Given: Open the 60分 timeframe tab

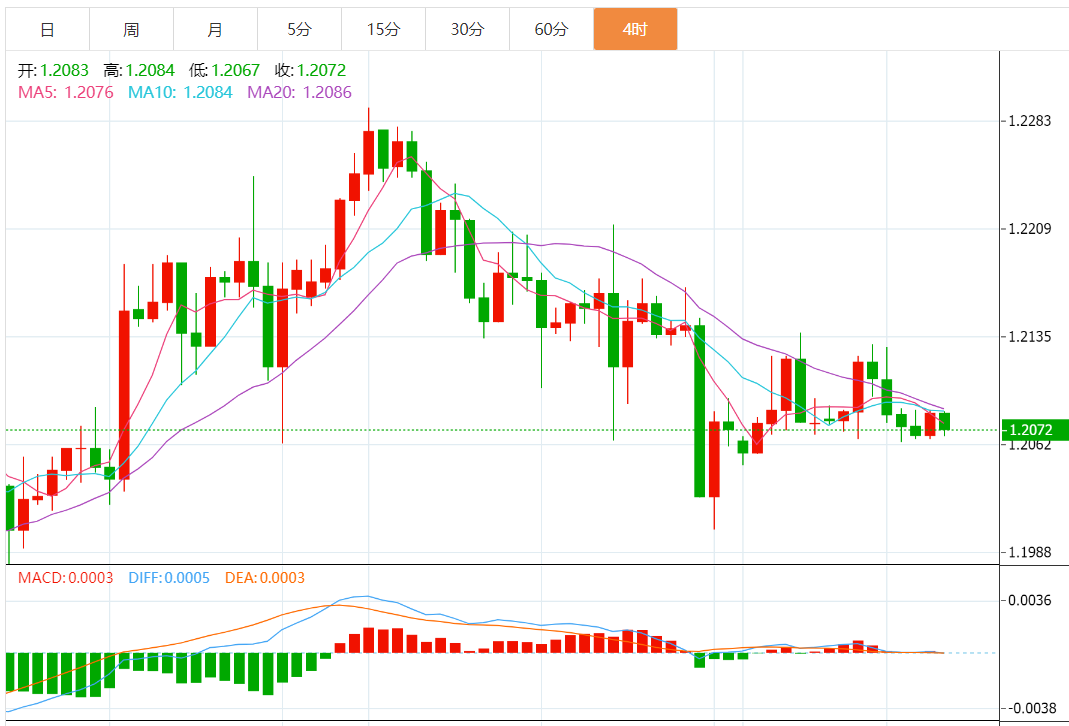Looking at the screenshot, I should [551, 29].
